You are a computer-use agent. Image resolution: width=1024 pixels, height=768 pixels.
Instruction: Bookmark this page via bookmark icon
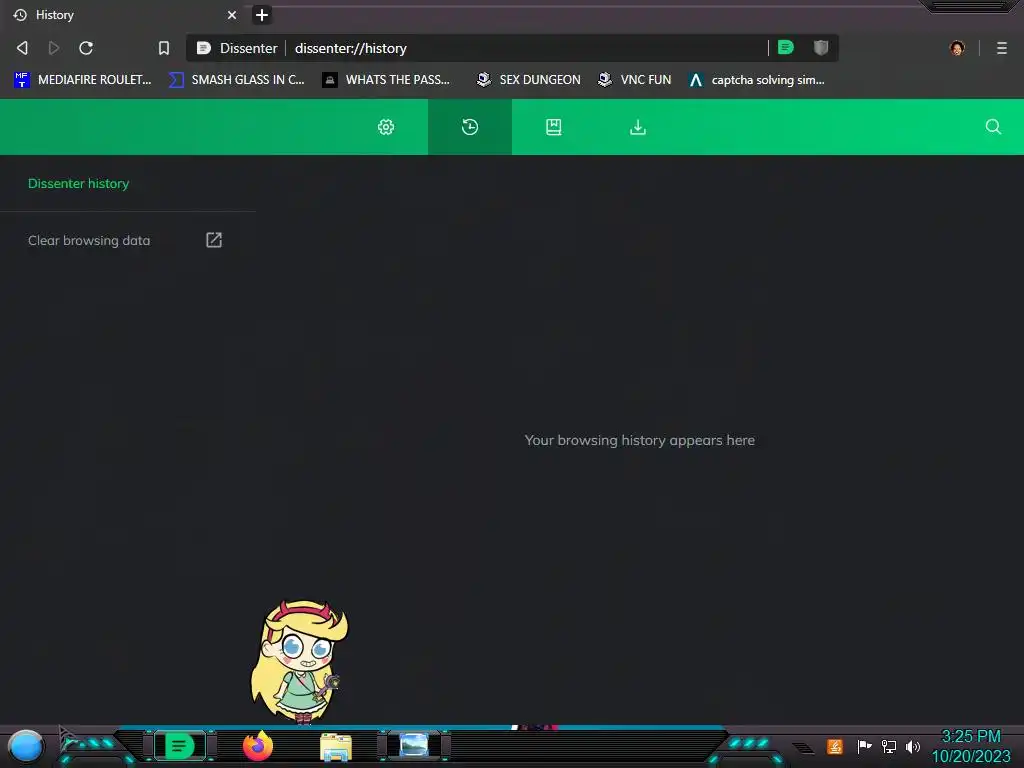pos(164,48)
